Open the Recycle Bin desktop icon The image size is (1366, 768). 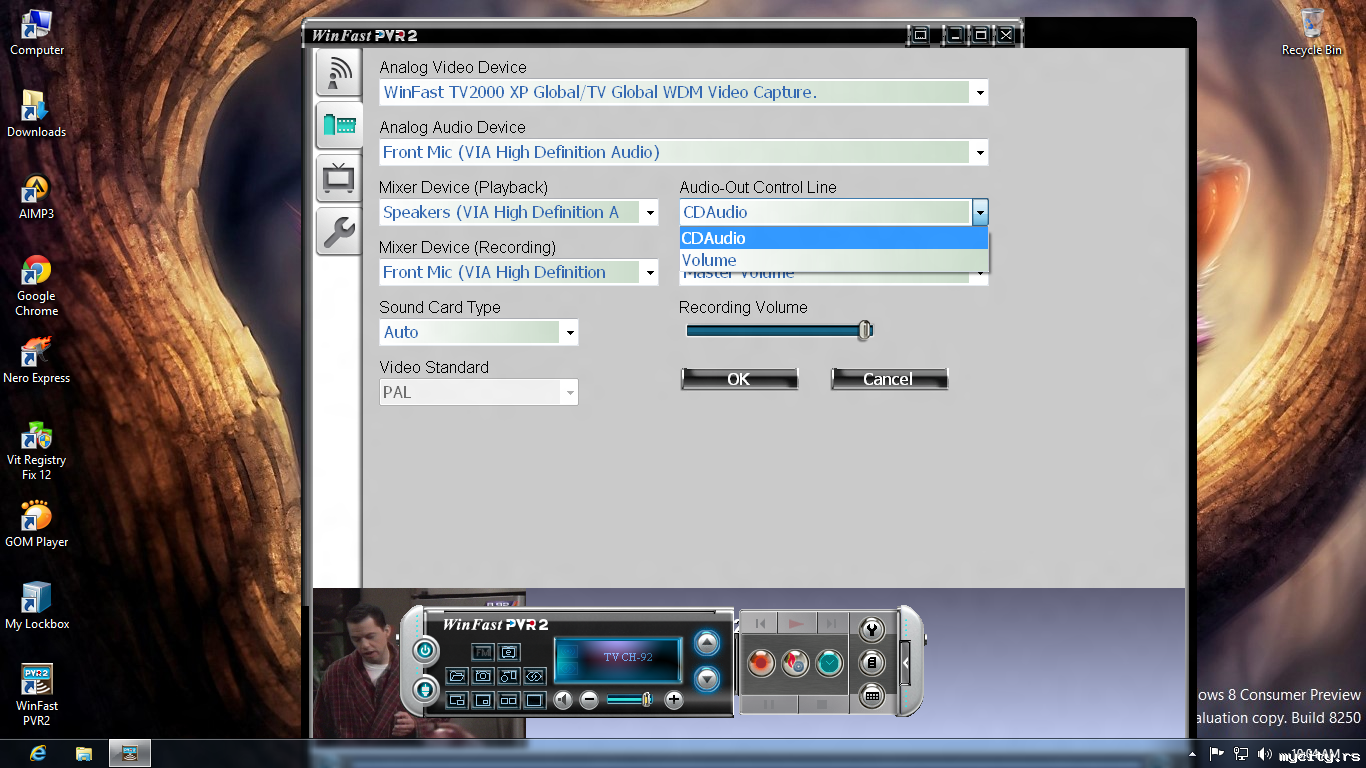pos(1312,31)
